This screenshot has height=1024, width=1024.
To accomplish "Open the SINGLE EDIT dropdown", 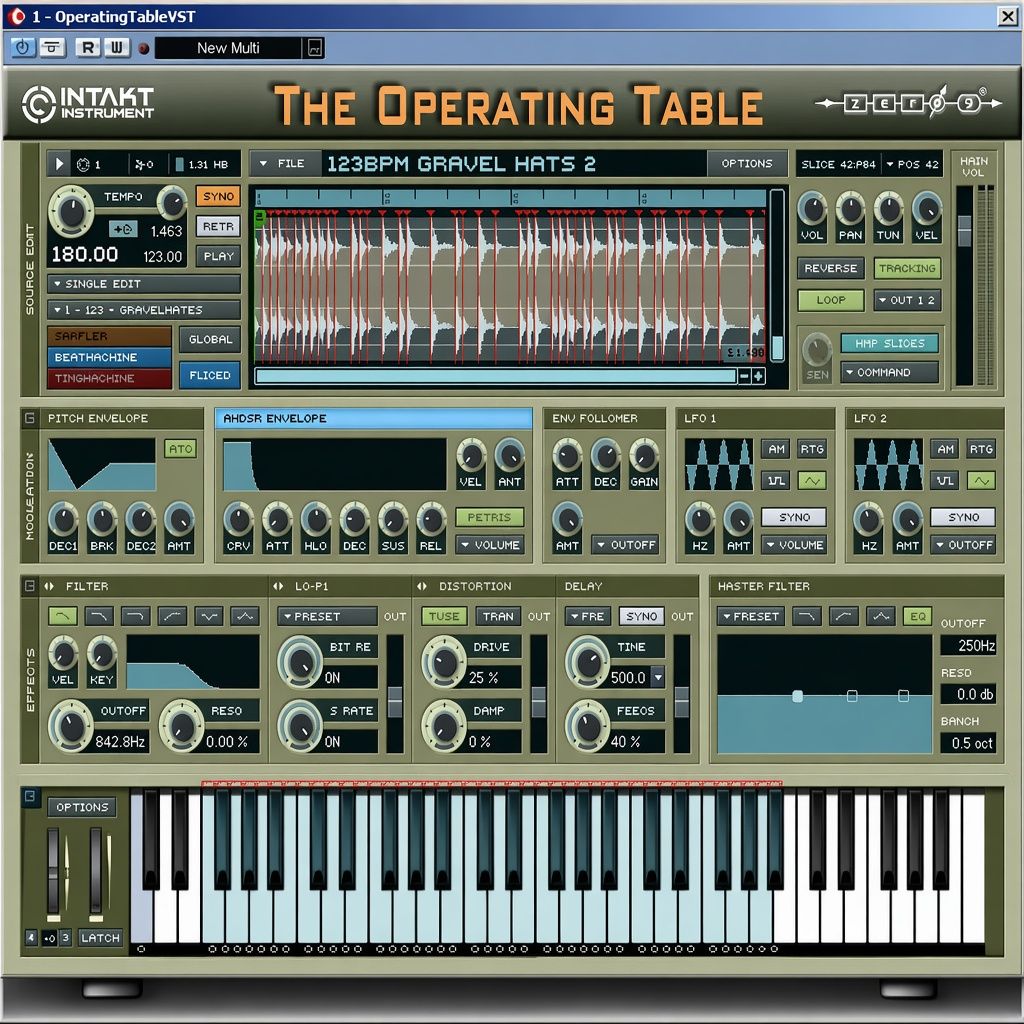I will (144, 284).
